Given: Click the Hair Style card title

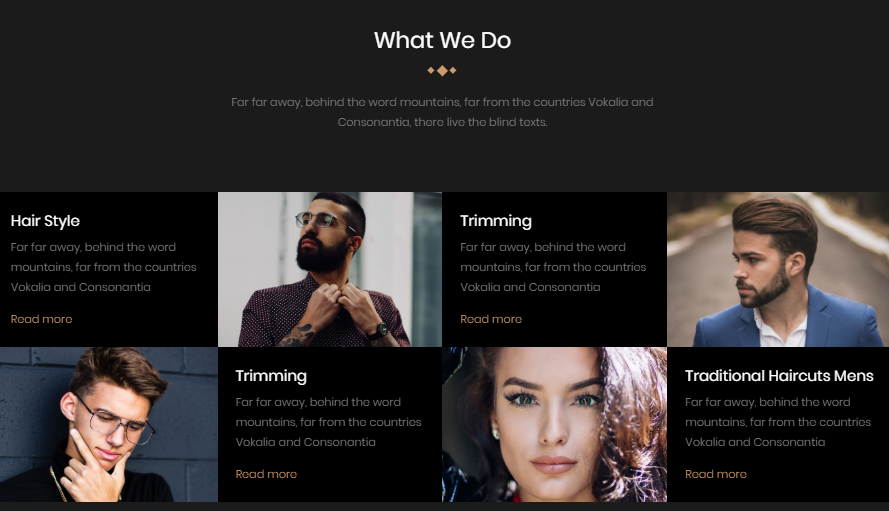Looking at the screenshot, I should pos(45,221).
